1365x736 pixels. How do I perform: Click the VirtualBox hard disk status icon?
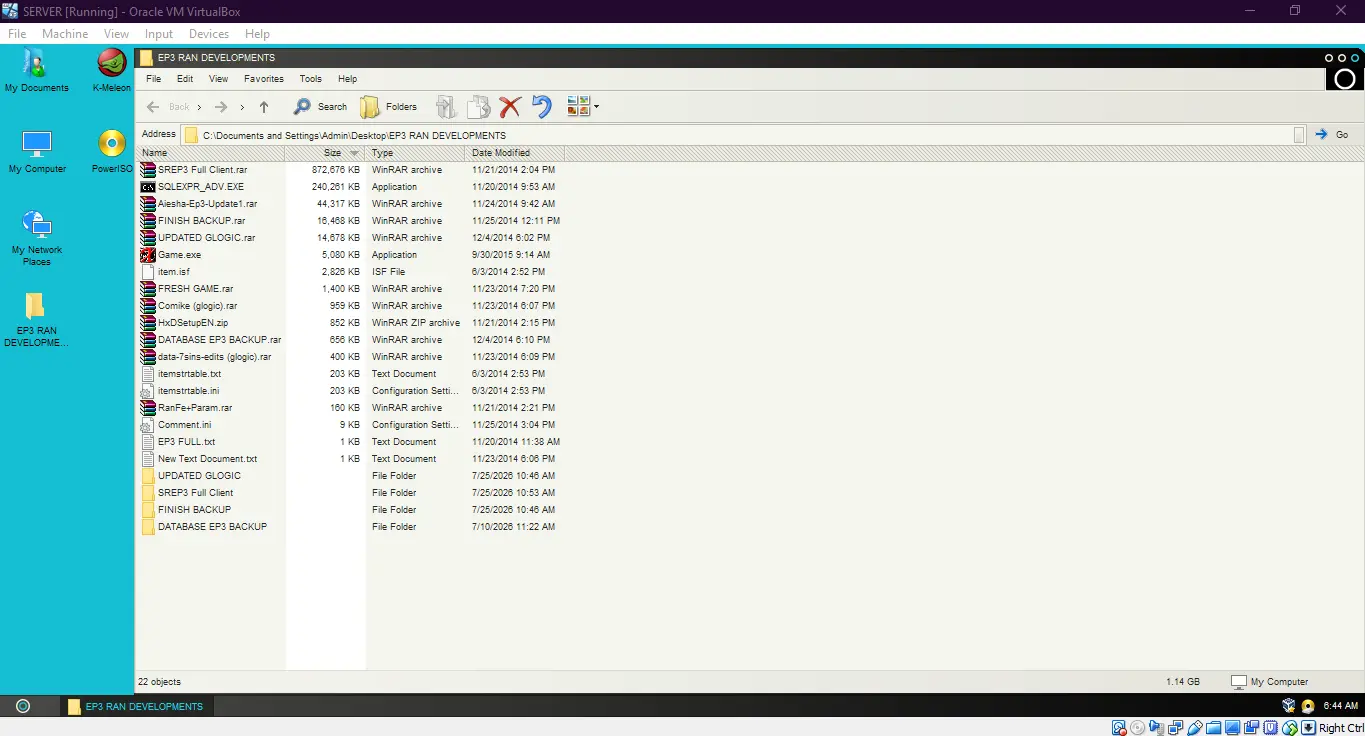(1119, 728)
